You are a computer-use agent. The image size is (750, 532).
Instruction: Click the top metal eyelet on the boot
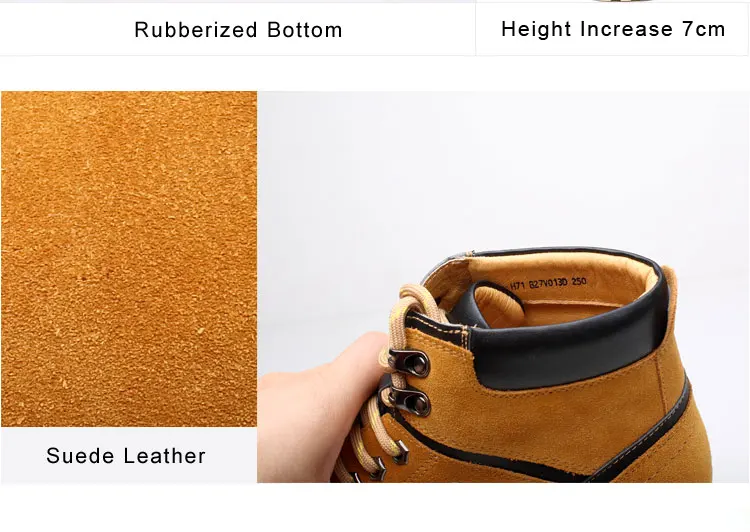(410, 363)
